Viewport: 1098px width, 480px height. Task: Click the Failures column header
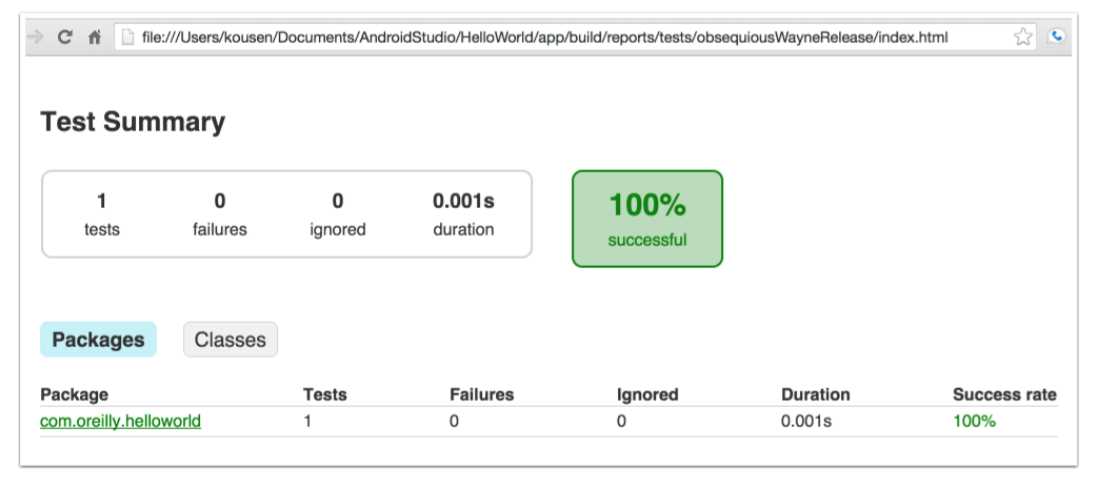coord(482,395)
